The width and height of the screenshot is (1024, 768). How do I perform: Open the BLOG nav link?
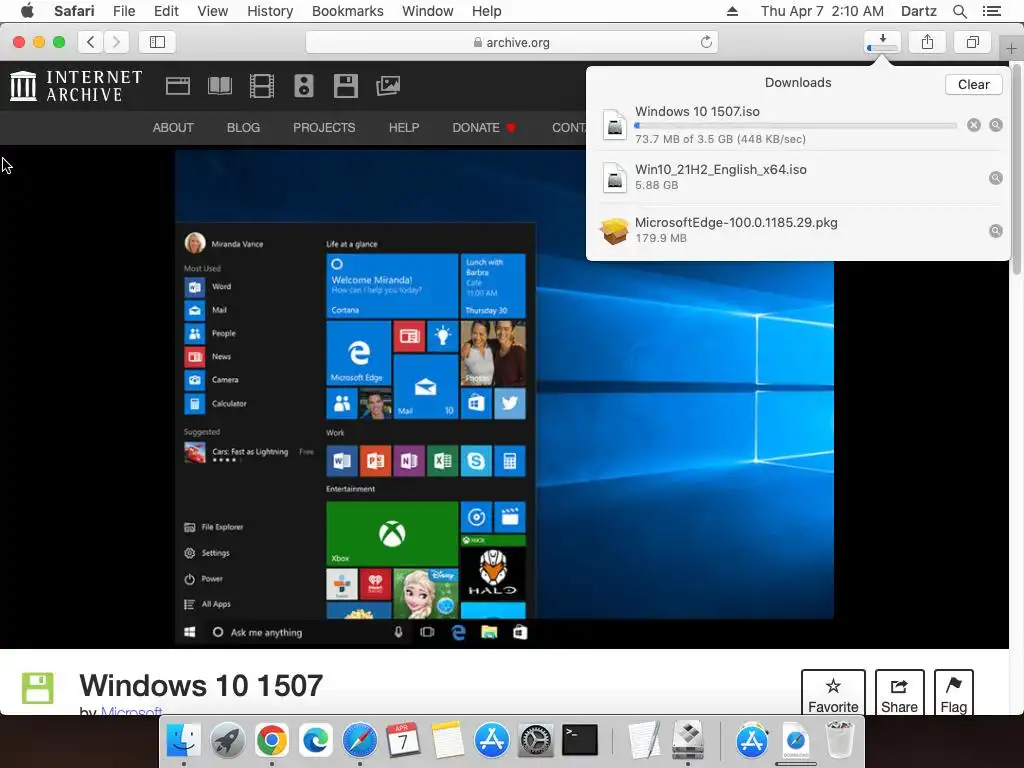(244, 128)
